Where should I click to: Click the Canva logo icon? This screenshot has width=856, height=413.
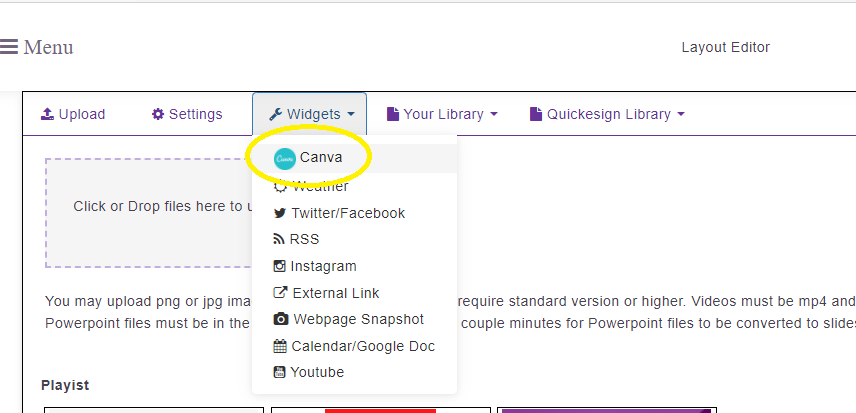pos(284,159)
